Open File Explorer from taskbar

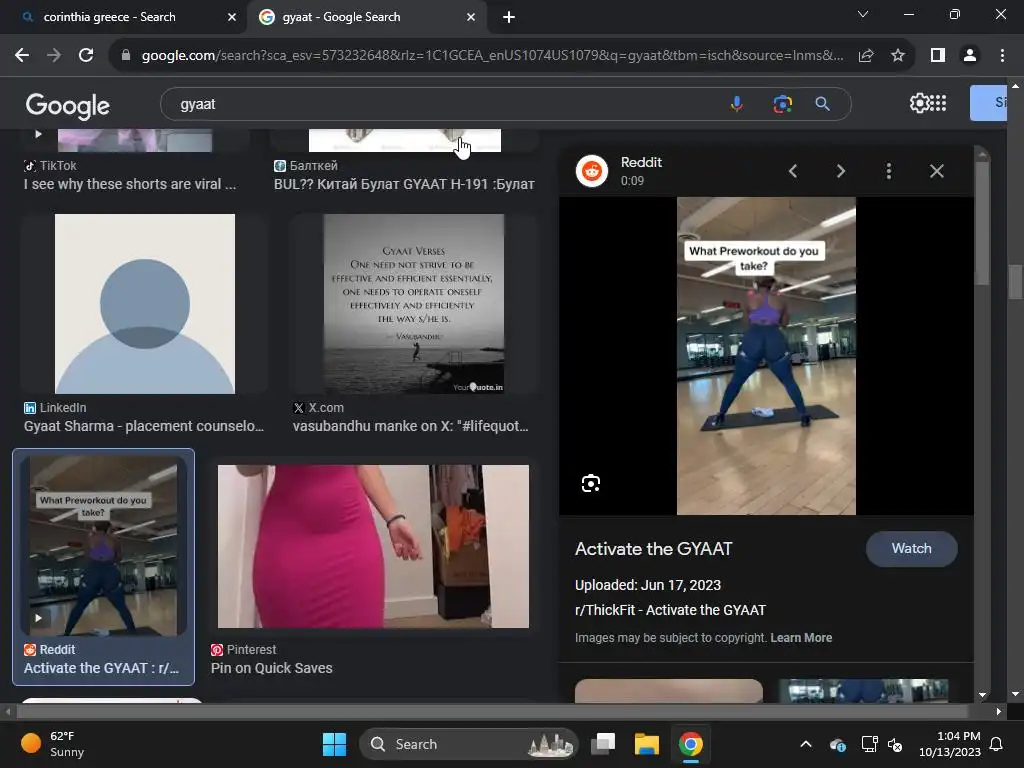click(x=647, y=744)
